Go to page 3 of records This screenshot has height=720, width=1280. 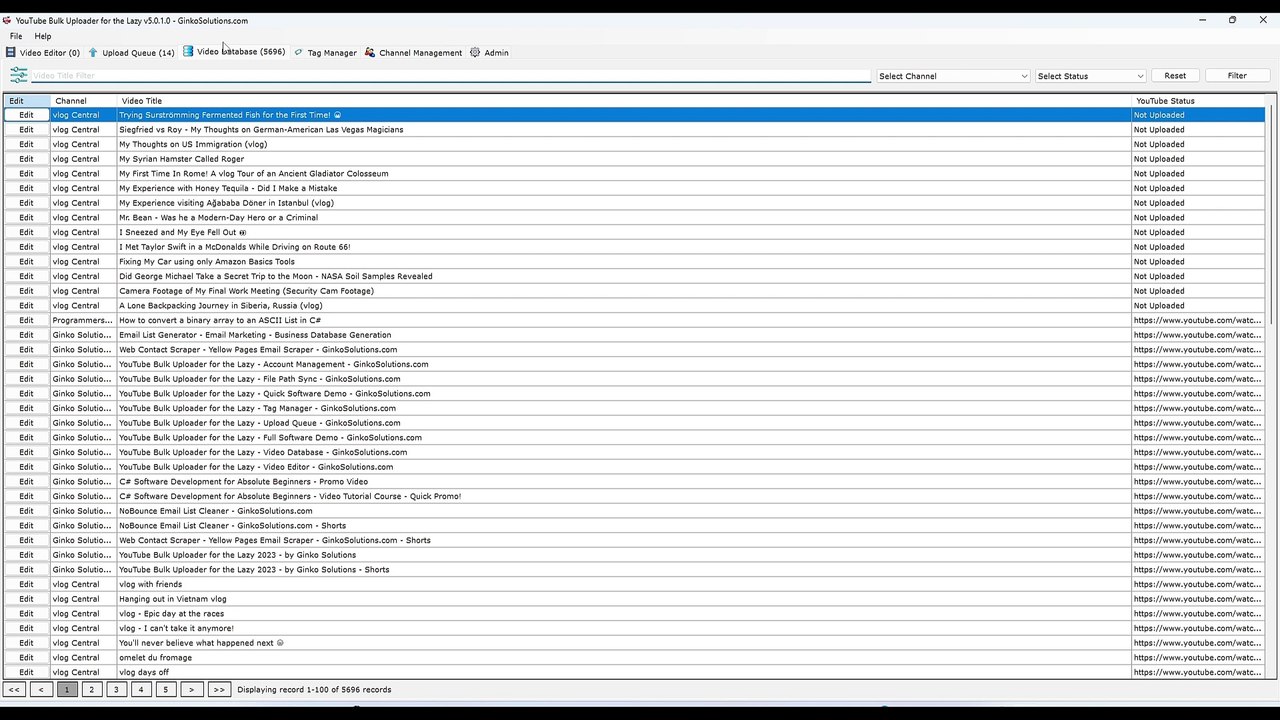(x=116, y=689)
